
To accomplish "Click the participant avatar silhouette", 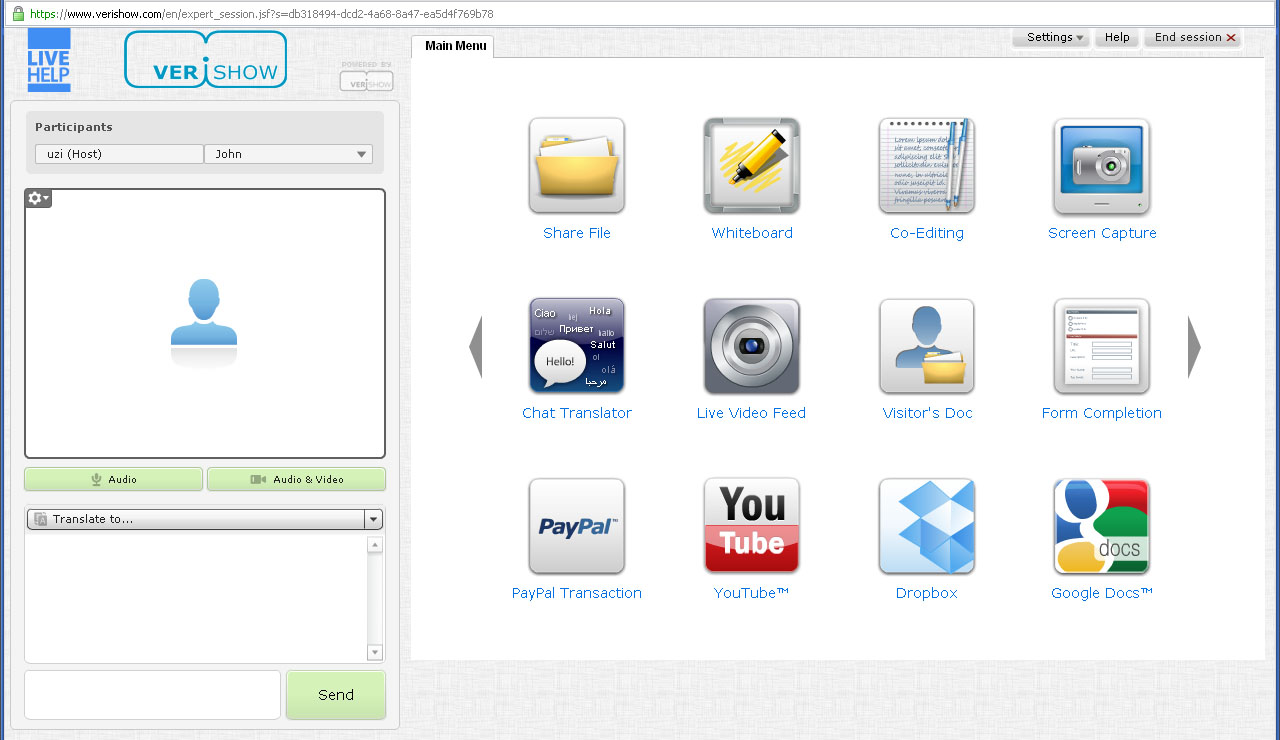I will (x=204, y=313).
